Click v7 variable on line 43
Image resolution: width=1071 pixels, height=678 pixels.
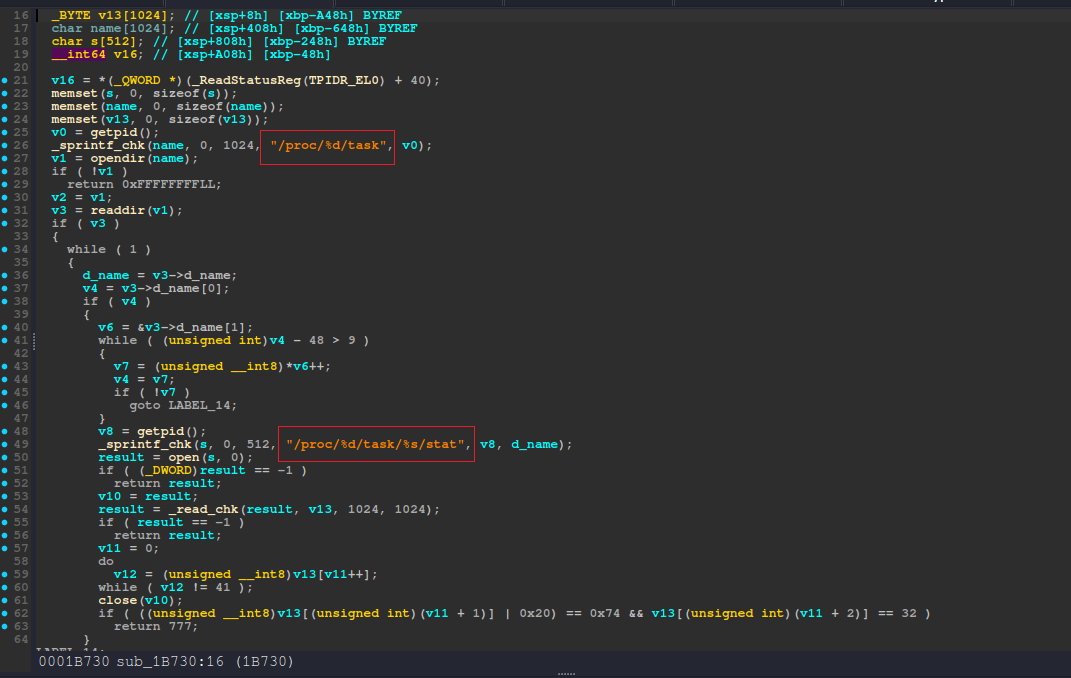(x=122, y=367)
